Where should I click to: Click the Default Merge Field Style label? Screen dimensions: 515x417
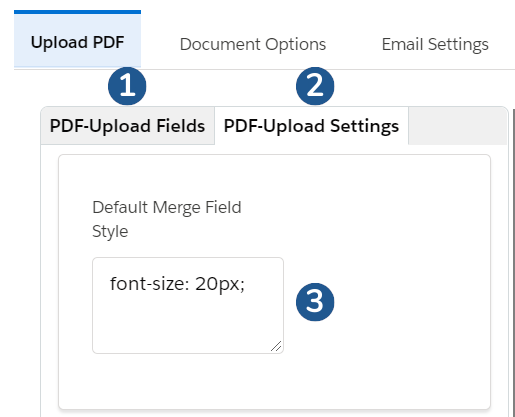[167, 219]
